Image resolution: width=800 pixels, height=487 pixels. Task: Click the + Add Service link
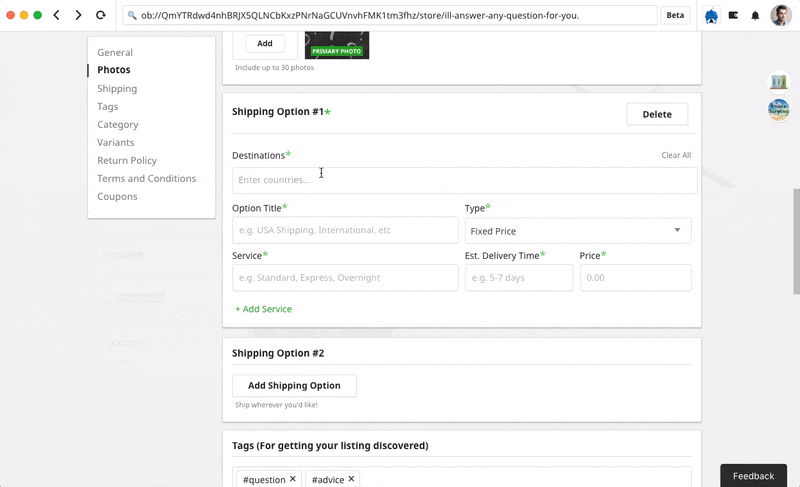(x=264, y=309)
